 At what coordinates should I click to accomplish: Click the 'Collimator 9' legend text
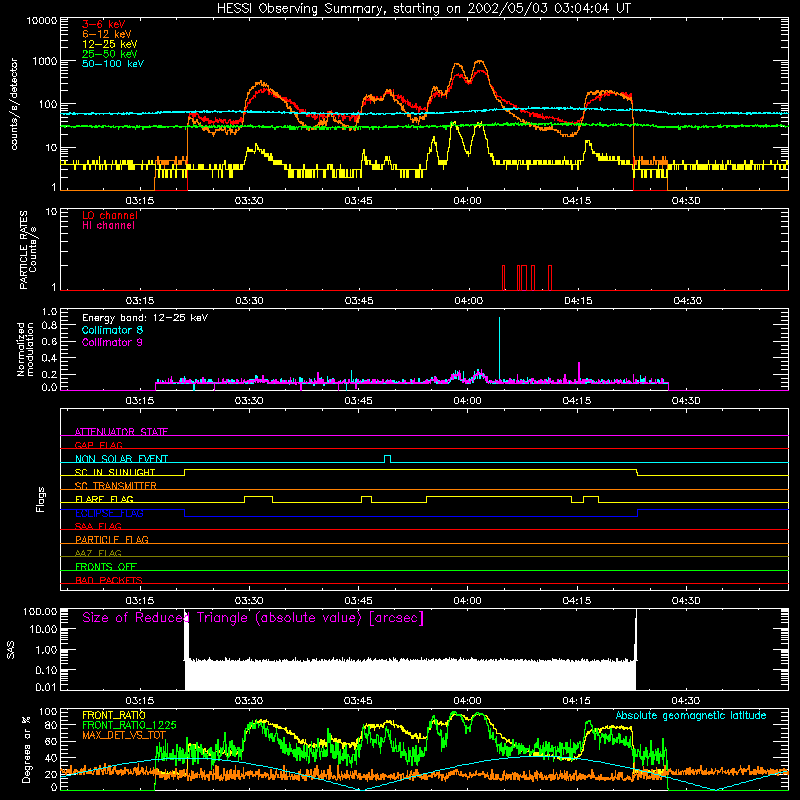tap(112, 342)
